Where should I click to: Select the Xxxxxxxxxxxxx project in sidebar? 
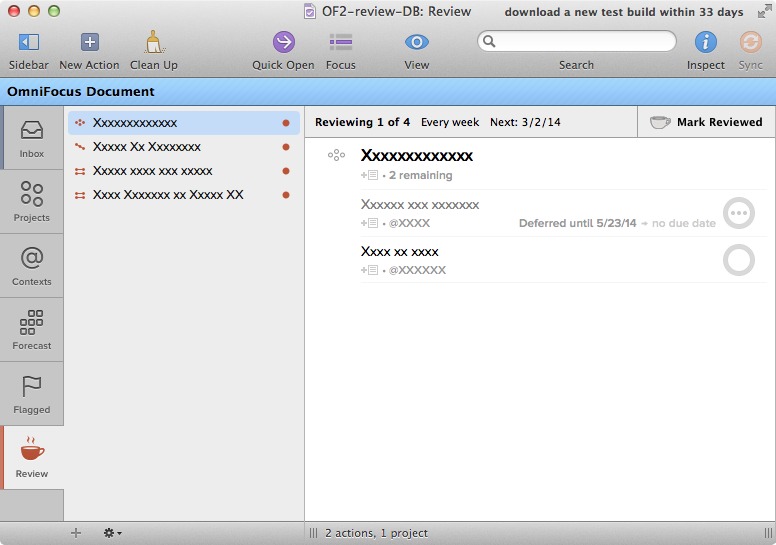pos(184,123)
